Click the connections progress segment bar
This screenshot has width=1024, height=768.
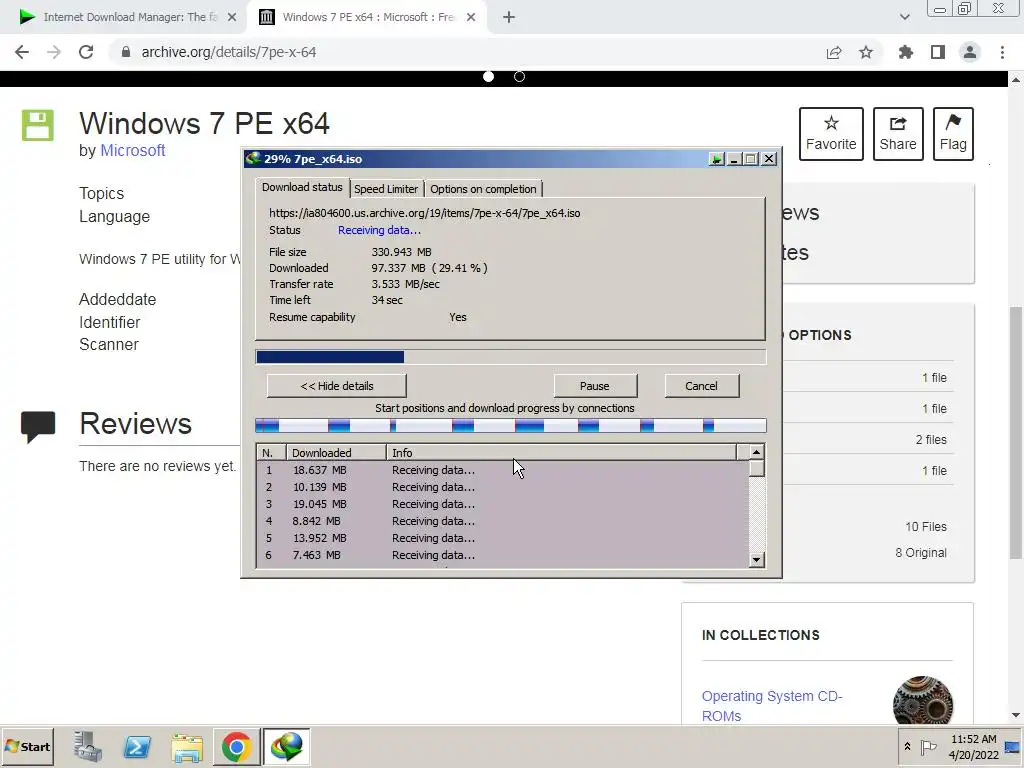(x=510, y=426)
